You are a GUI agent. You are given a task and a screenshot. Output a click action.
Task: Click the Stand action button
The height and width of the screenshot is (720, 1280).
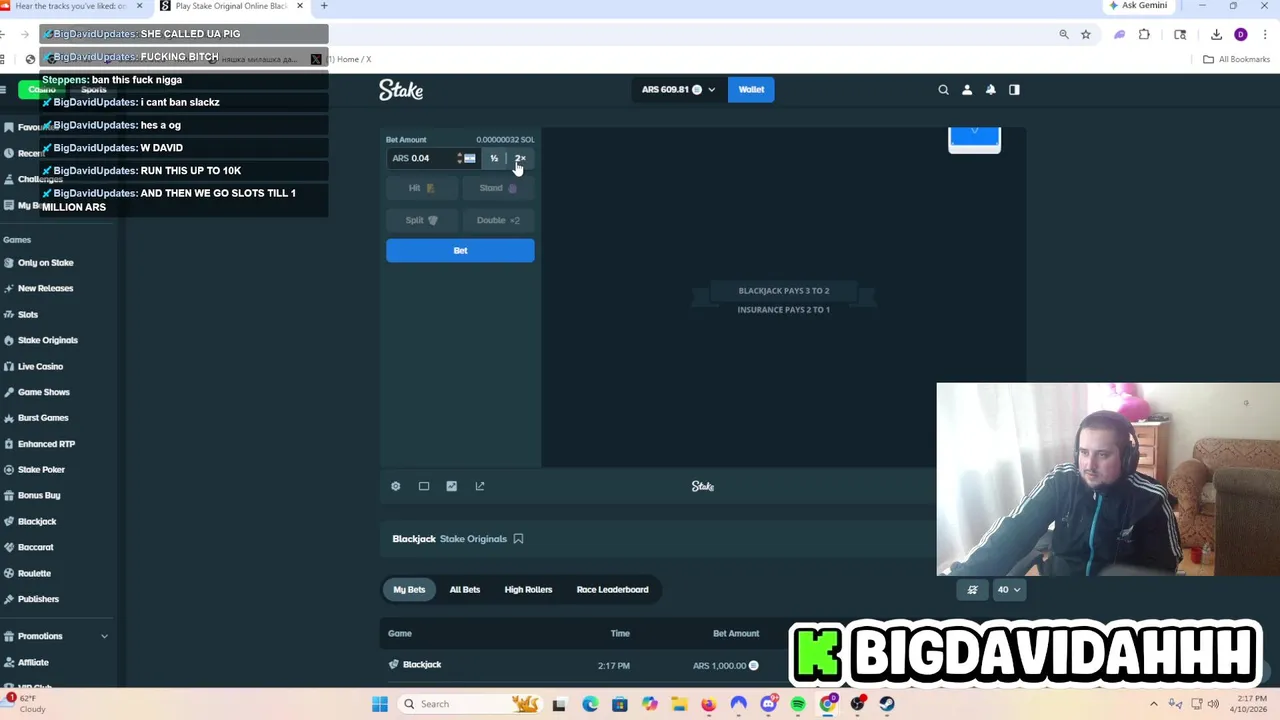498,188
